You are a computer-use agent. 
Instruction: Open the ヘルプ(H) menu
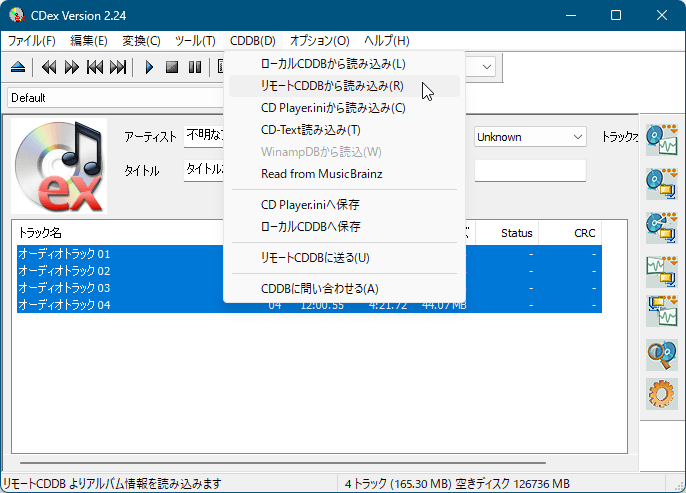[387, 41]
